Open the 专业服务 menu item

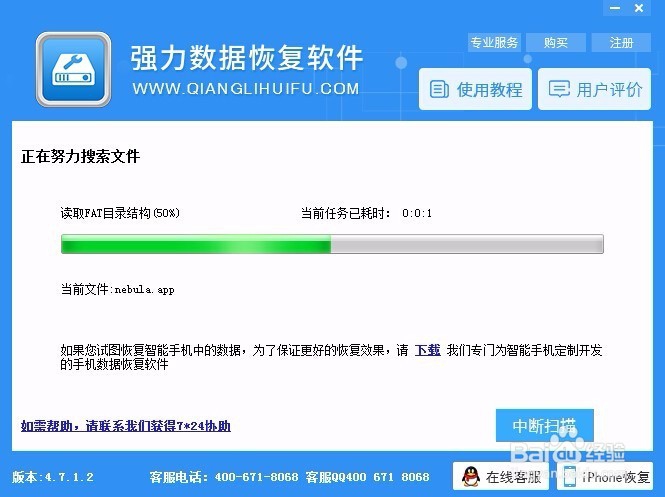(494, 42)
